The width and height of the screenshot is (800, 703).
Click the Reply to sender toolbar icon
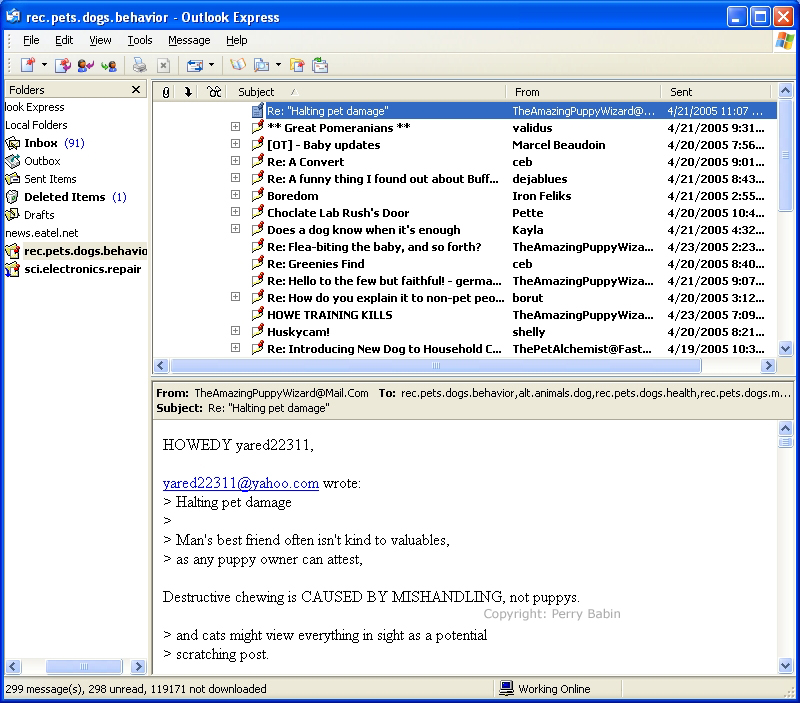point(85,65)
